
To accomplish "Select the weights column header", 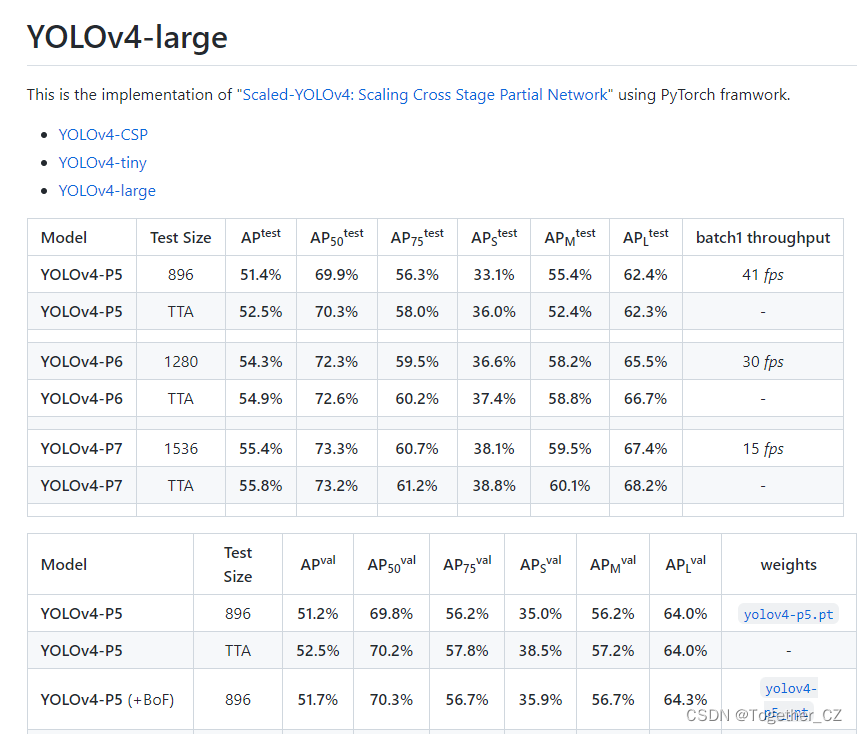I will [788, 564].
